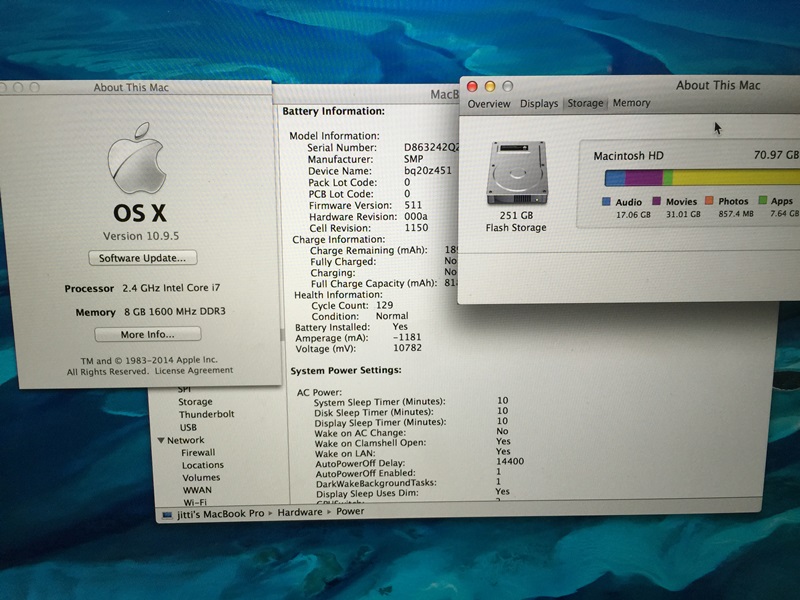Screen dimensions: 800x600
Task: Click the Macintosh HD storage usage bar
Action: 702,178
